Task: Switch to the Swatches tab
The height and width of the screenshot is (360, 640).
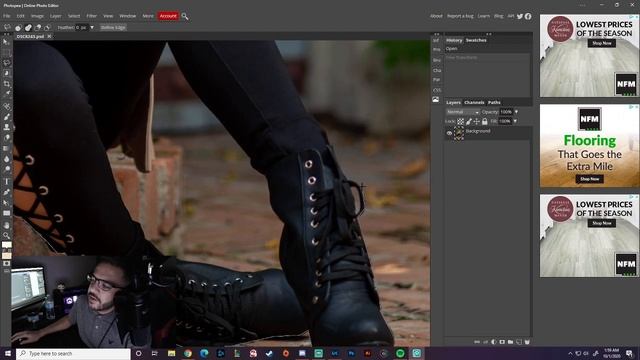Action: click(476, 40)
